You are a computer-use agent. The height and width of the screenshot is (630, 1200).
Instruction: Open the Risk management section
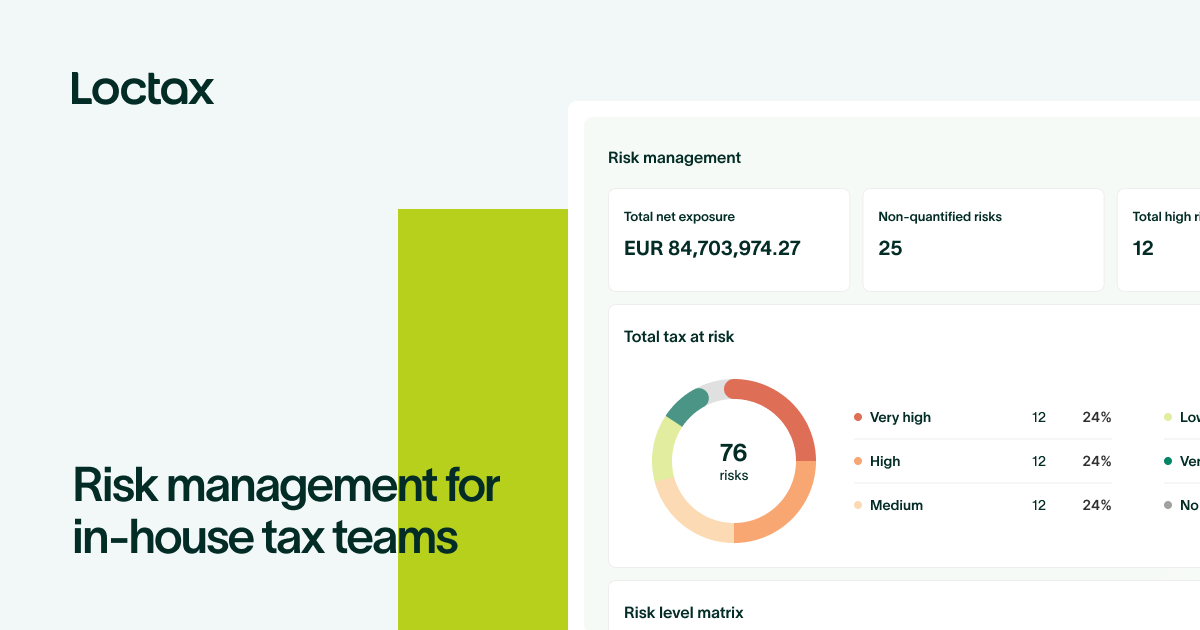675,157
